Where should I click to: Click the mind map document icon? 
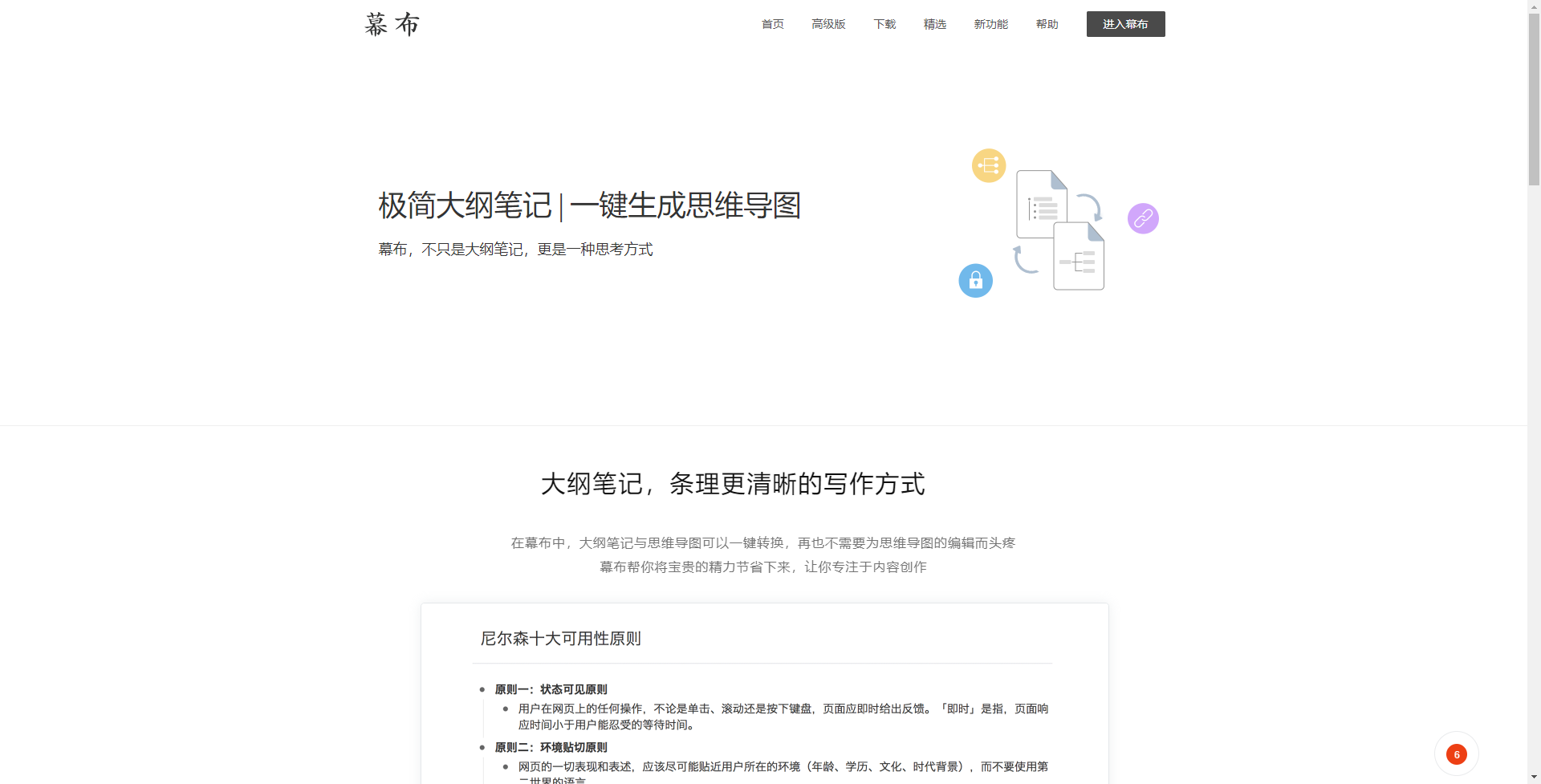(x=1079, y=258)
